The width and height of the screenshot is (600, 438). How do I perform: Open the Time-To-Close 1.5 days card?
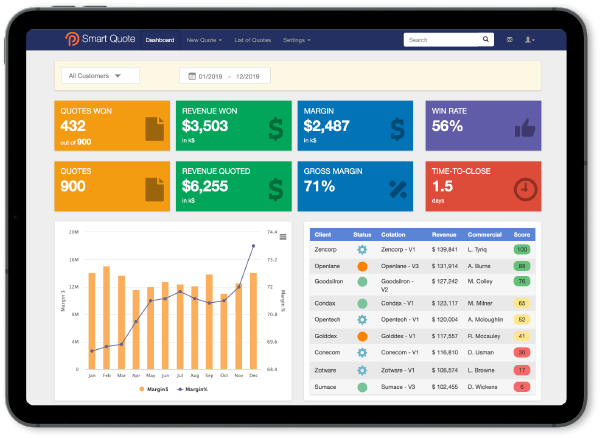pyautogui.click(x=483, y=186)
